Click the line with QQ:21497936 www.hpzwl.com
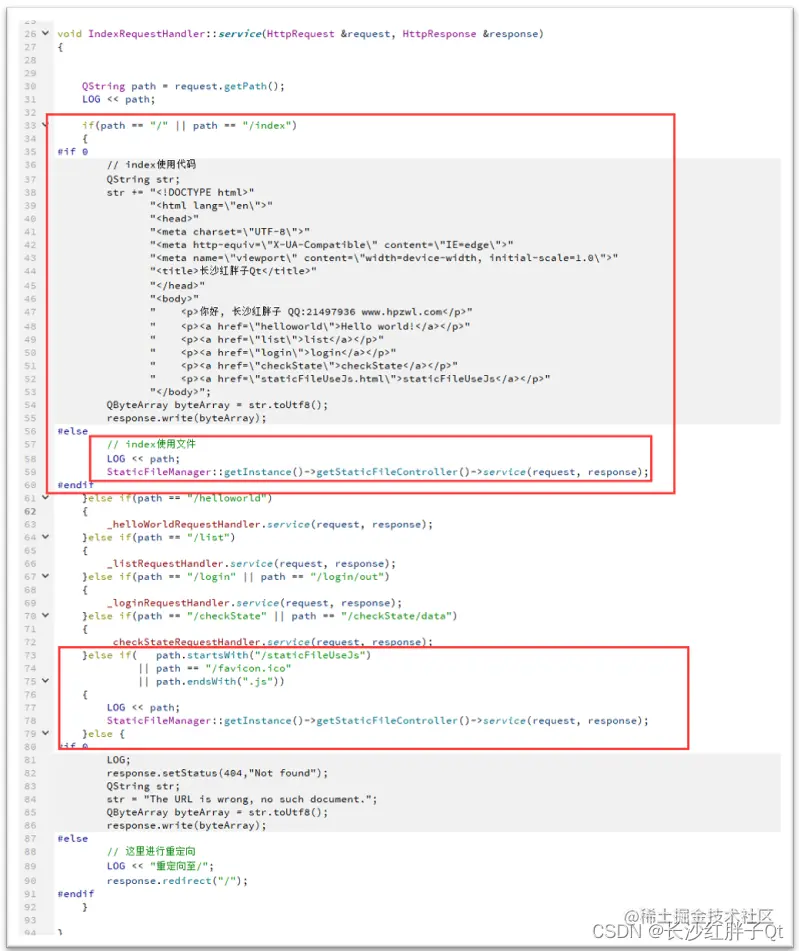 (x=311, y=312)
